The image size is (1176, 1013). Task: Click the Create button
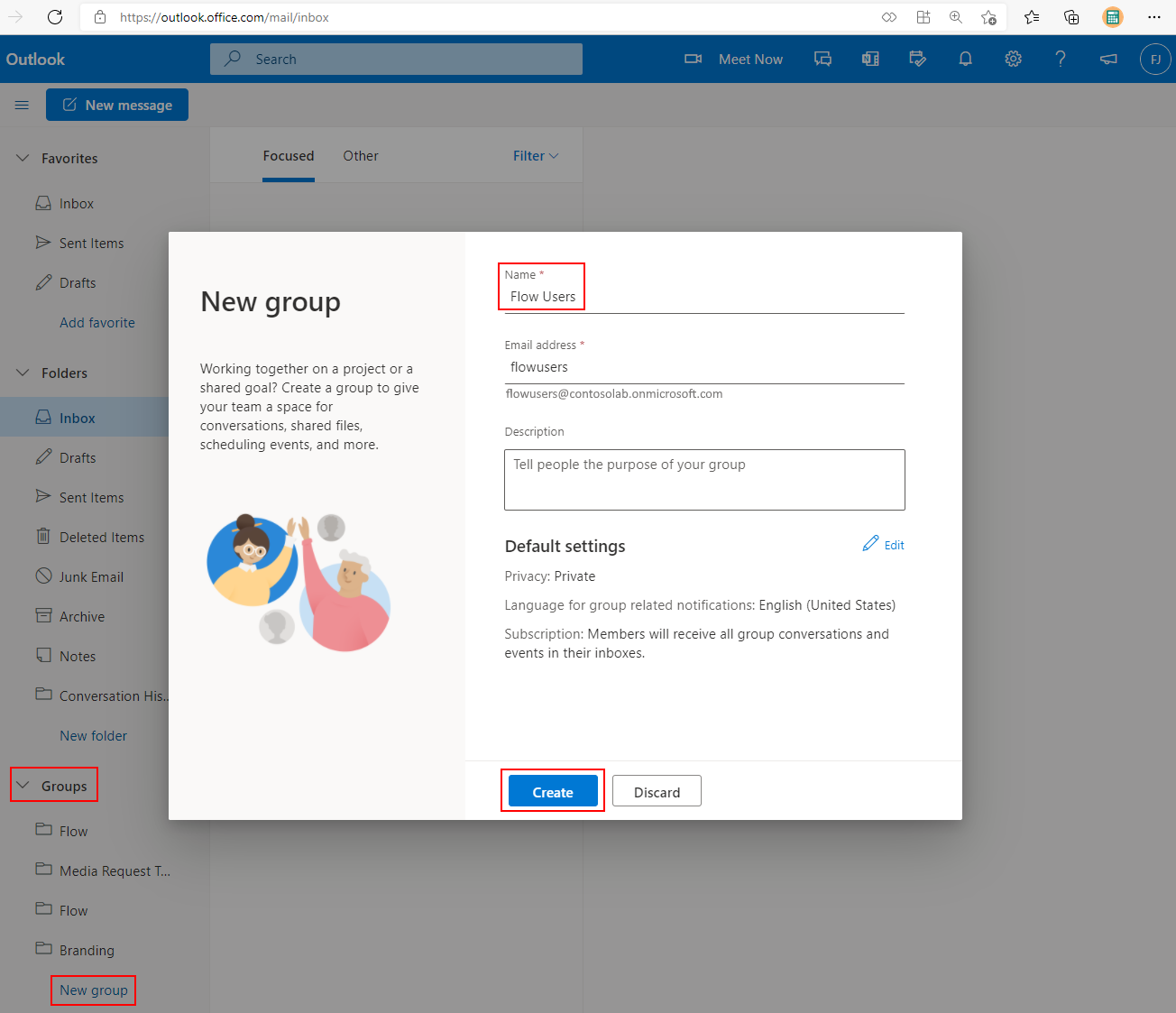[x=553, y=791]
